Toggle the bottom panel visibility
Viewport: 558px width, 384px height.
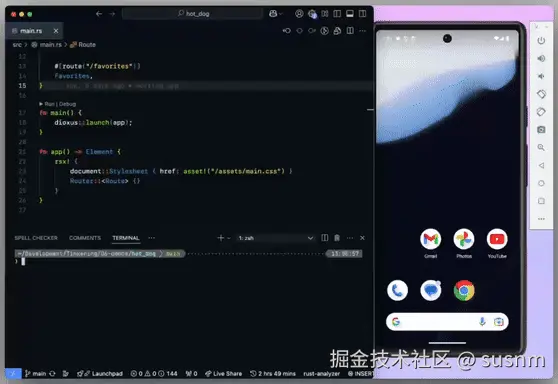350,14
